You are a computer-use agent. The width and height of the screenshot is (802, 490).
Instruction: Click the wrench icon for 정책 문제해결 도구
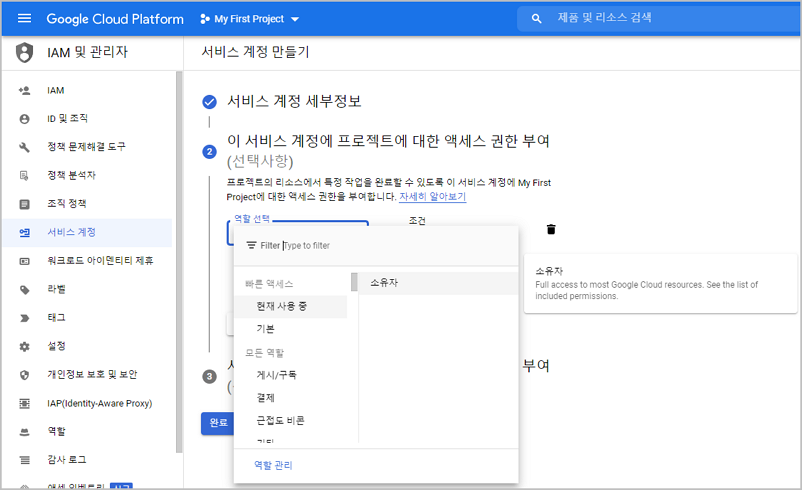24,147
